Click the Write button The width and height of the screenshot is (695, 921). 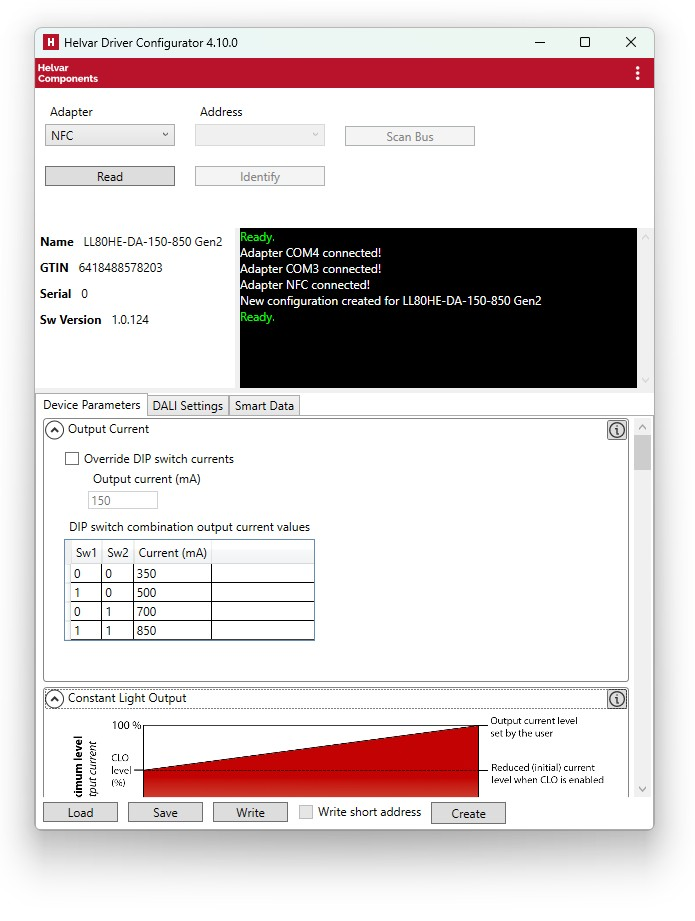pyautogui.click(x=250, y=813)
